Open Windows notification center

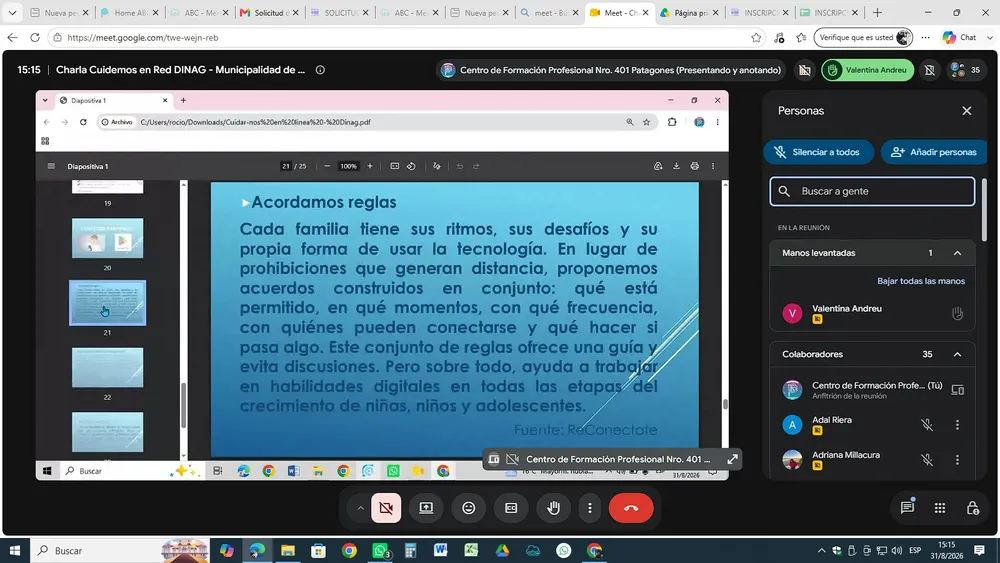980,550
